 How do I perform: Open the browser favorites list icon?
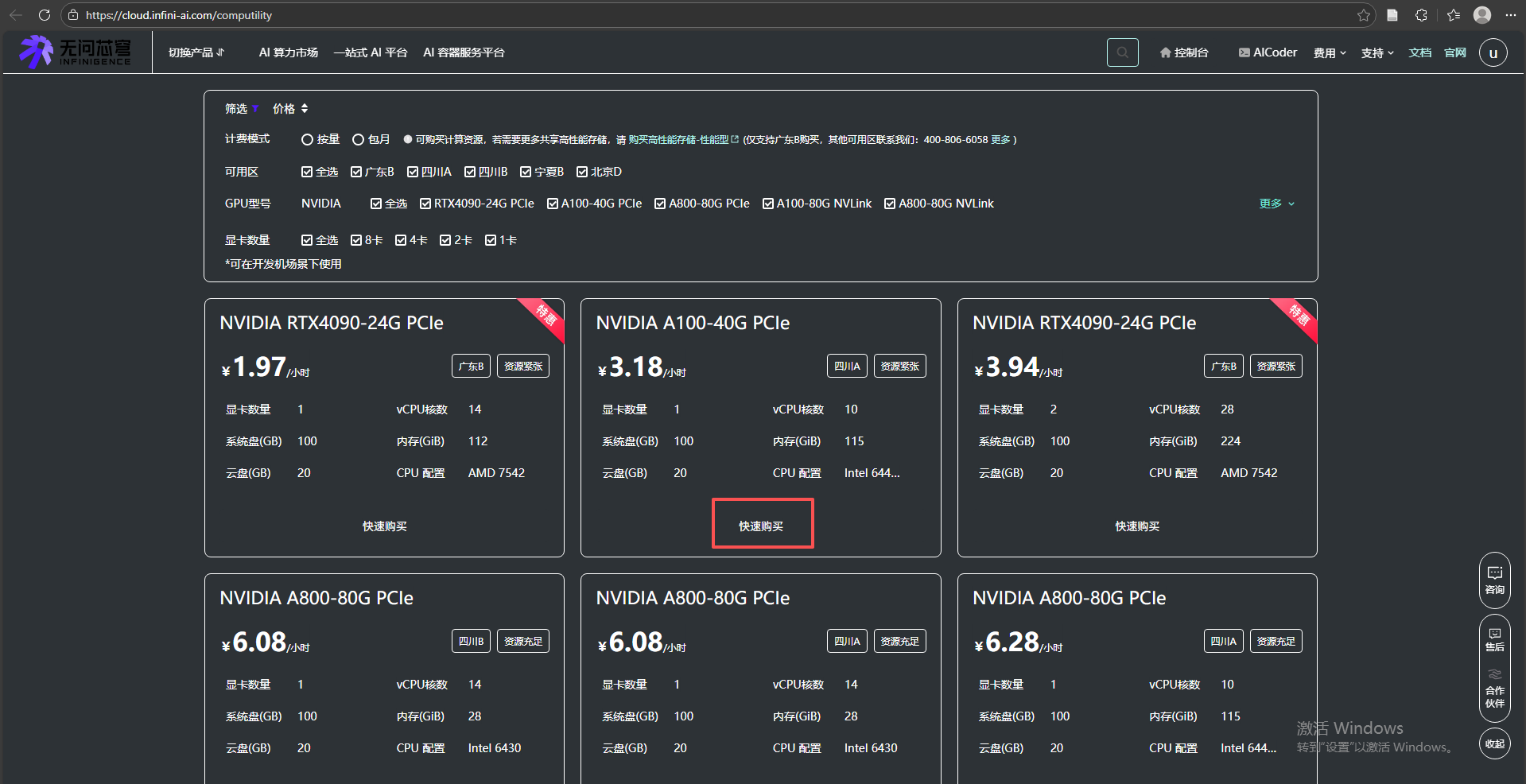[1454, 15]
